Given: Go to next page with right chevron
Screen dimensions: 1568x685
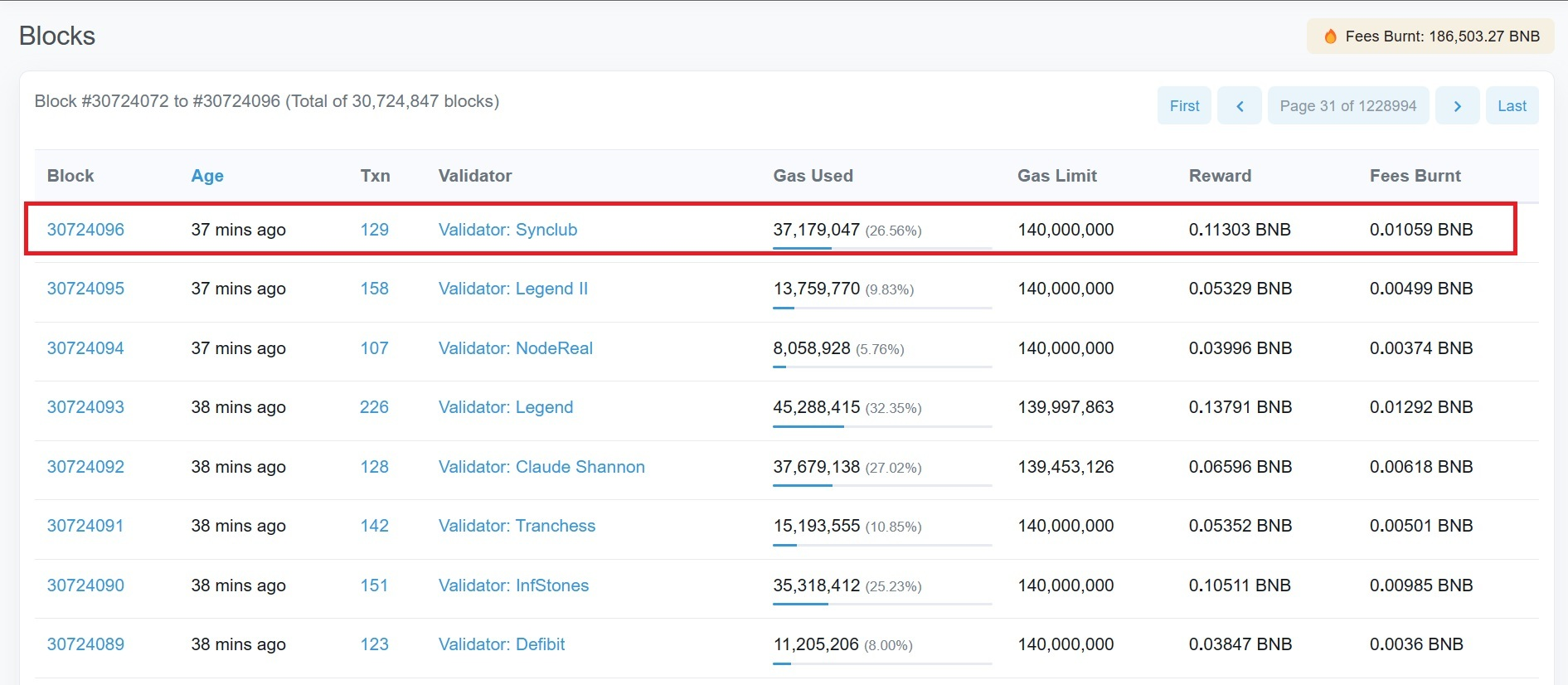Looking at the screenshot, I should click(x=1457, y=106).
